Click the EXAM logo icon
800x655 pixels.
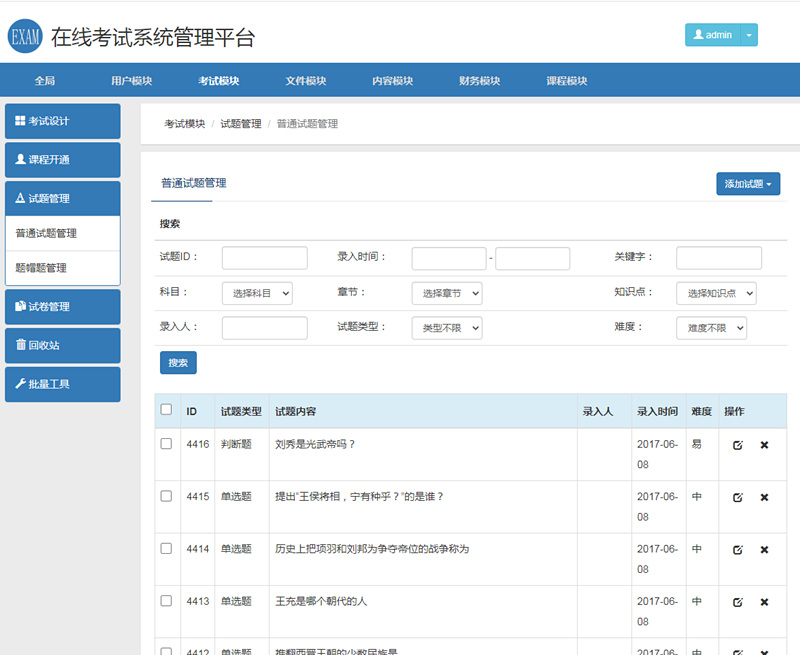pos(25,37)
